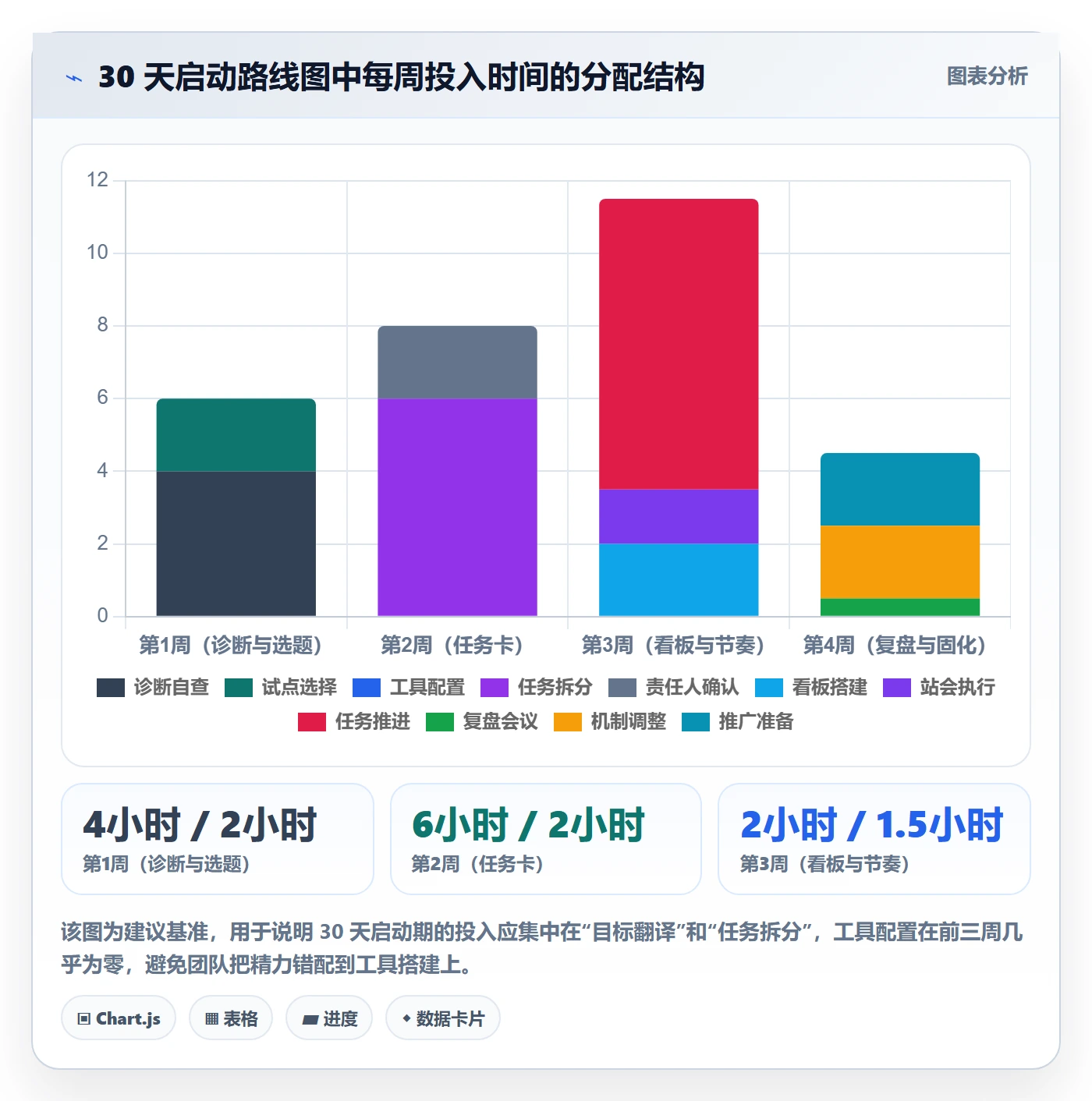Click the red 任务推进 segment in week 3
This screenshot has height=1101, width=1092.
679,344
